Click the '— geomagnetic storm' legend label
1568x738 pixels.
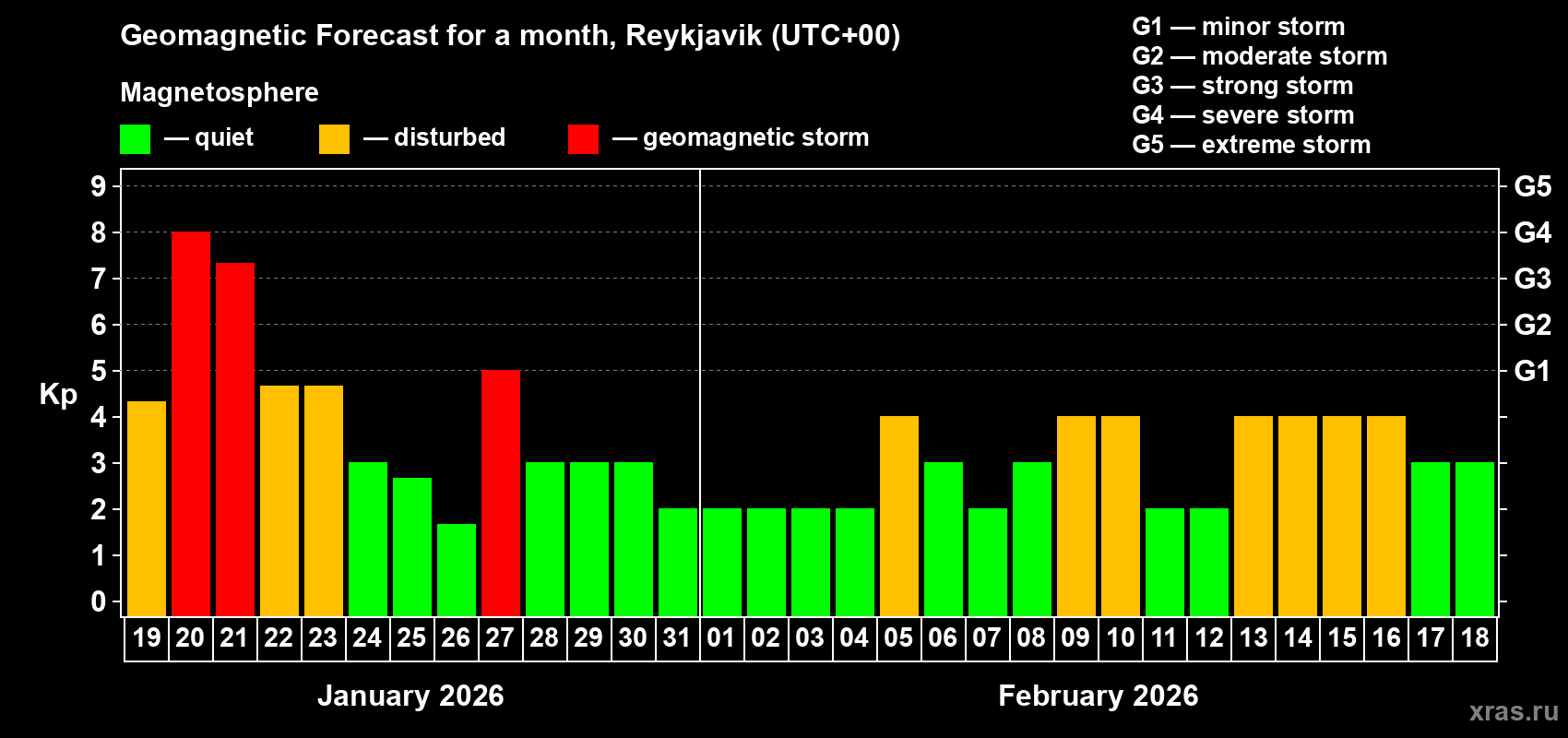click(x=741, y=137)
